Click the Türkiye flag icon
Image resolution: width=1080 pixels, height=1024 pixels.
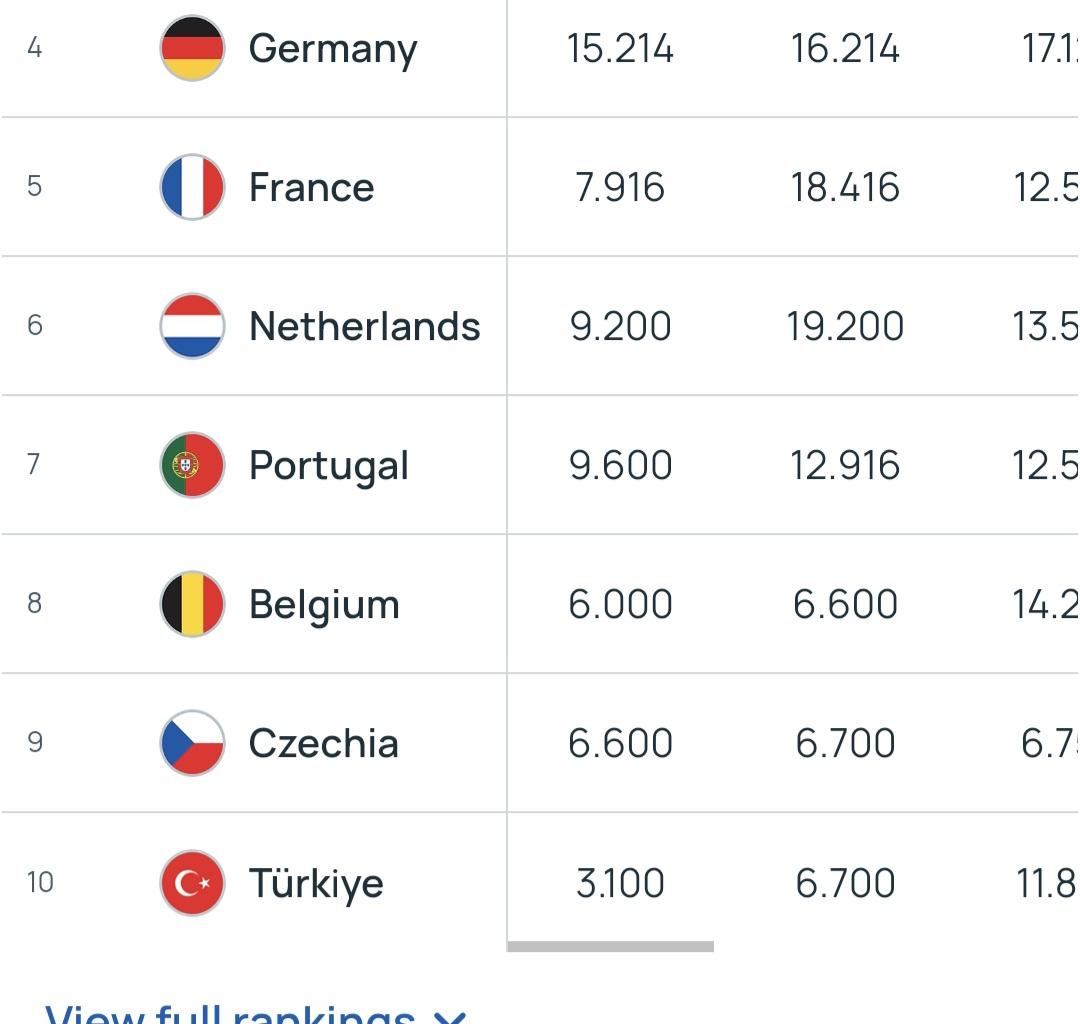coord(192,883)
